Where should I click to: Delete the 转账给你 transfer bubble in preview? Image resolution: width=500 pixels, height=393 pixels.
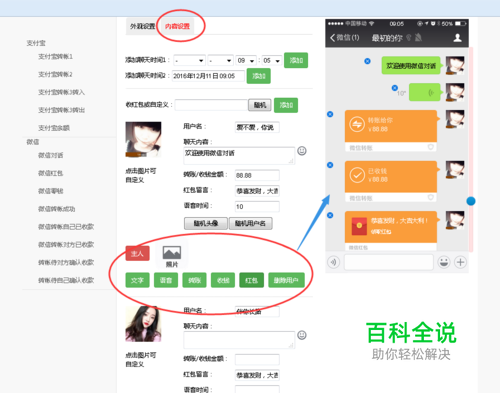330,114
